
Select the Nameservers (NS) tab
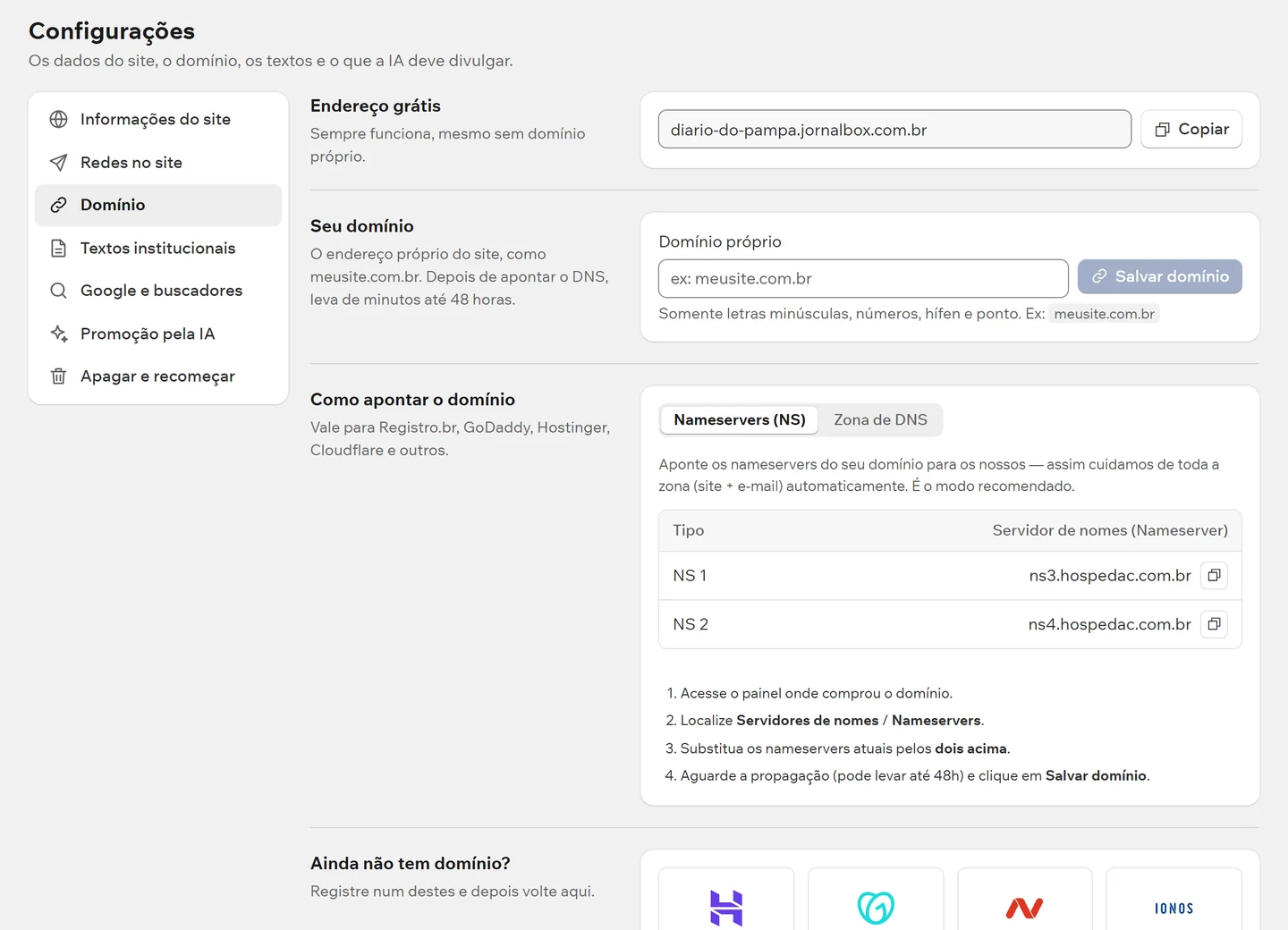740,419
